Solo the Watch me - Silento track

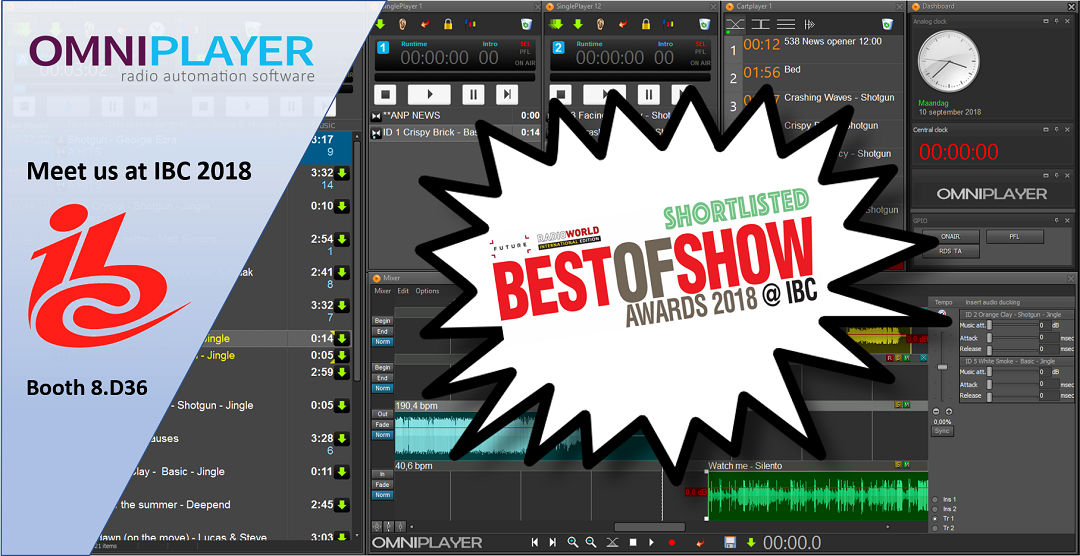(897, 466)
